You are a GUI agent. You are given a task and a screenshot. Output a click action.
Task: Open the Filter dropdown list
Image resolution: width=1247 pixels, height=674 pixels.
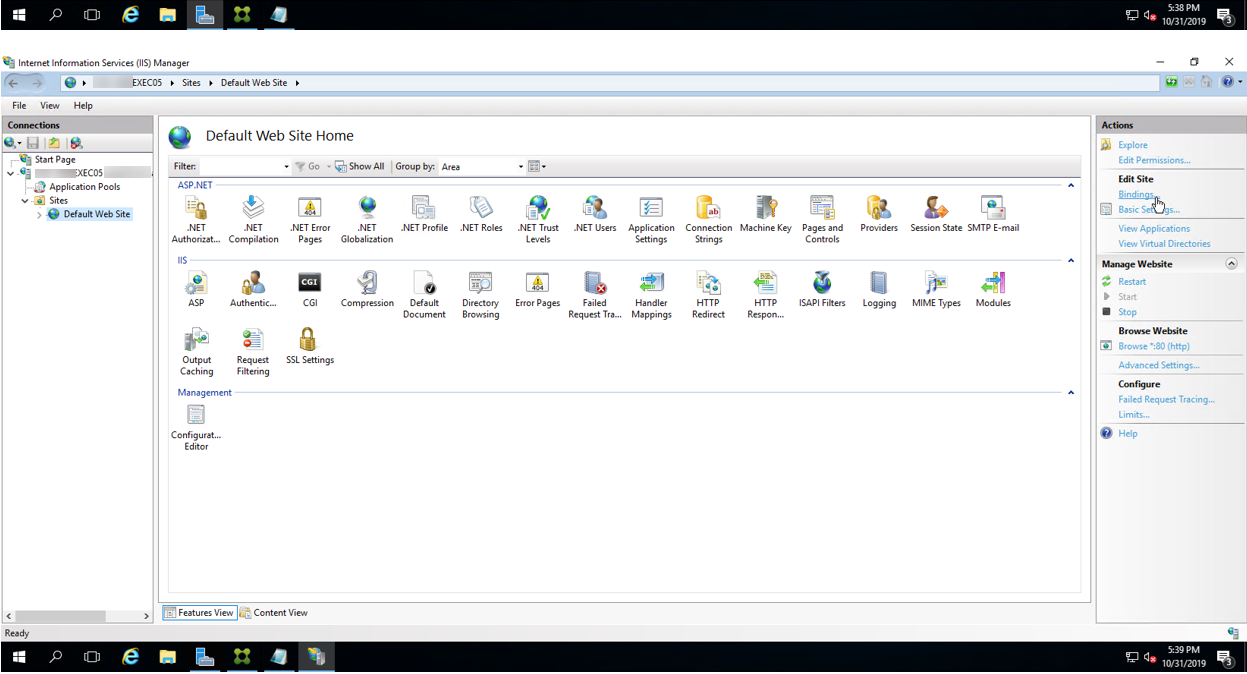tap(286, 167)
